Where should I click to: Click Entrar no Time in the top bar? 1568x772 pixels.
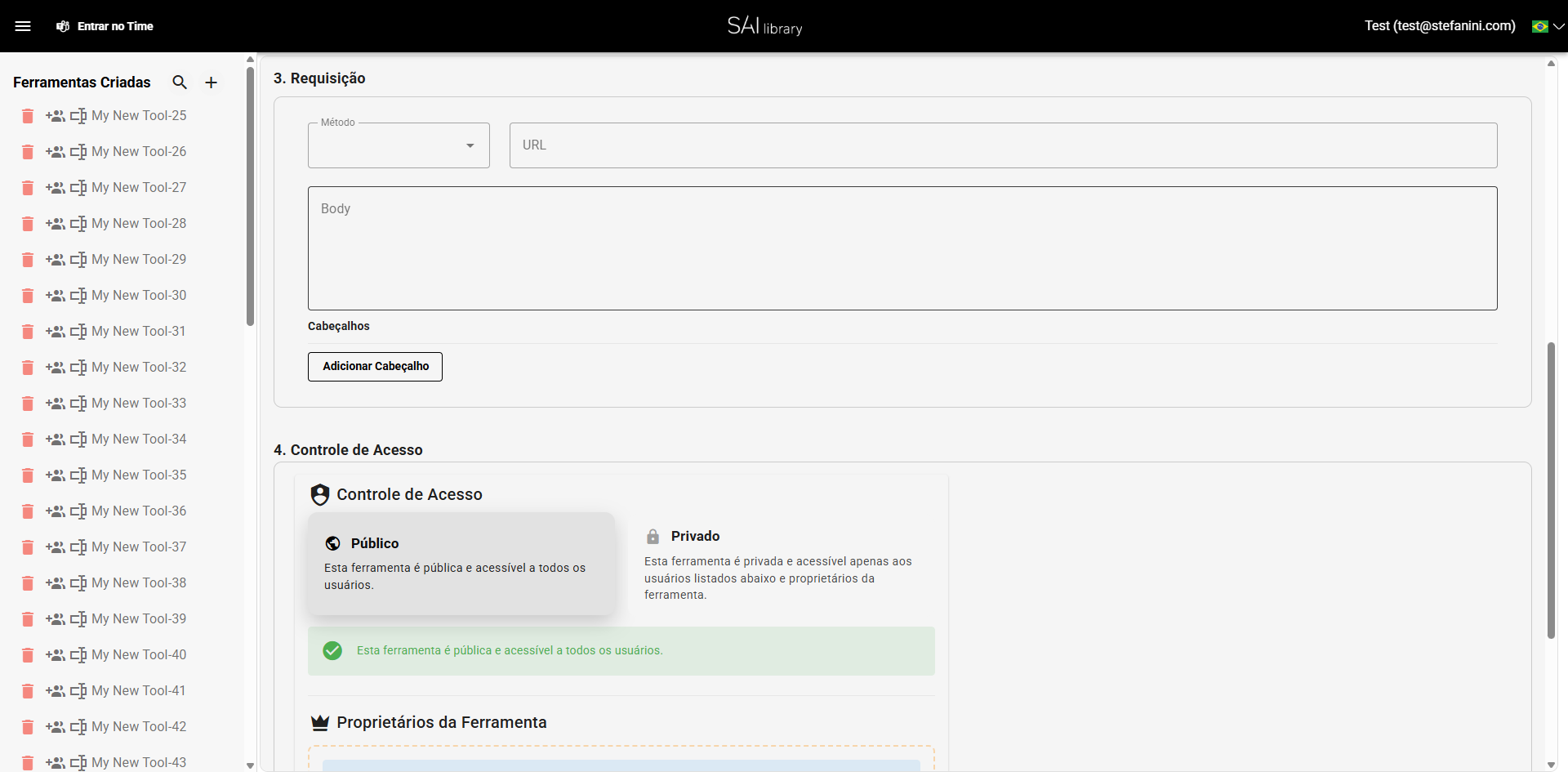click(114, 26)
